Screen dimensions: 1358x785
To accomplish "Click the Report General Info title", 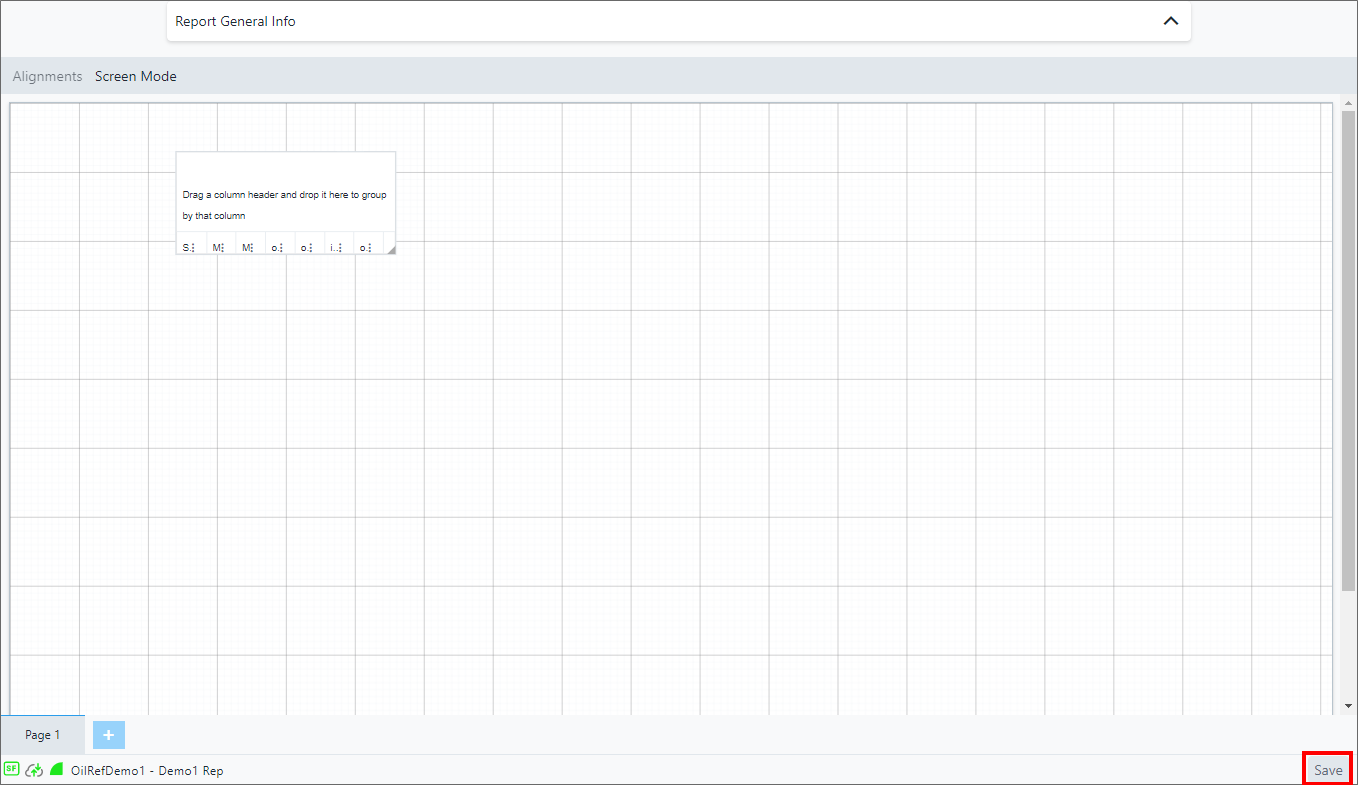I will (x=236, y=21).
